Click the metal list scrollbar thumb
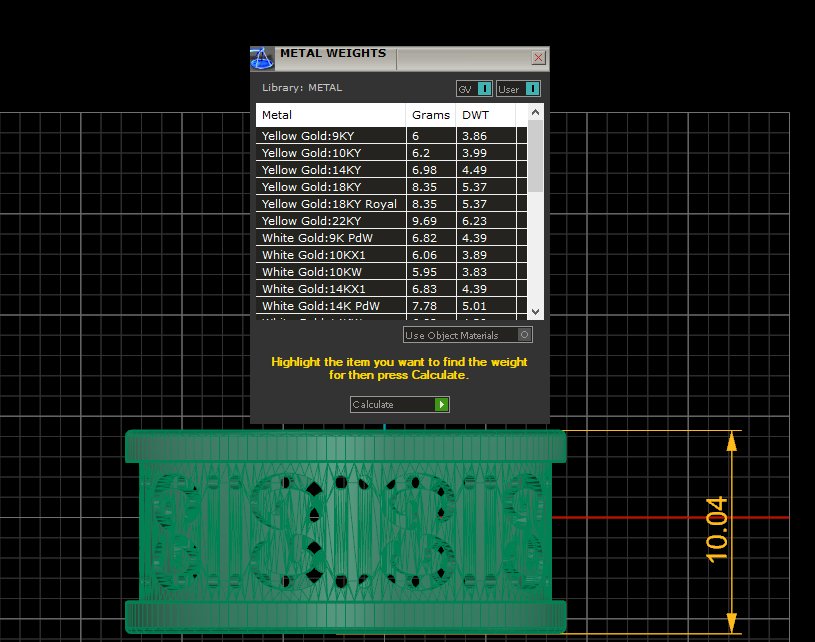Screen dimensions: 815x642 [535, 156]
